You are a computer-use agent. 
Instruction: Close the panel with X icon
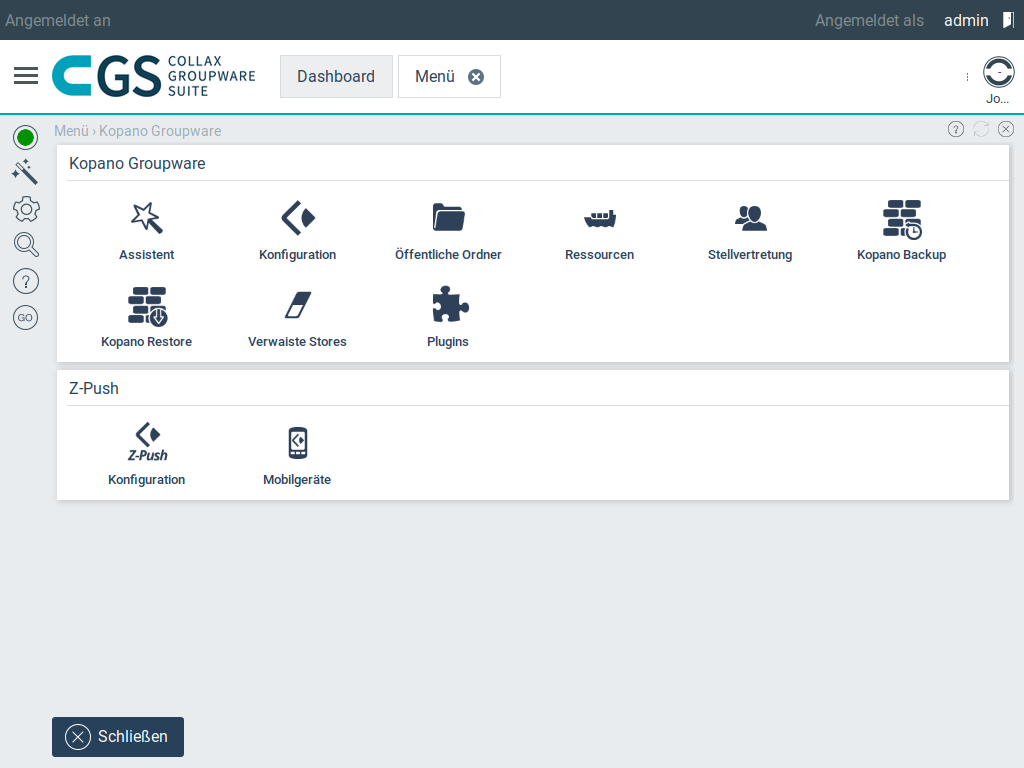click(x=1006, y=129)
